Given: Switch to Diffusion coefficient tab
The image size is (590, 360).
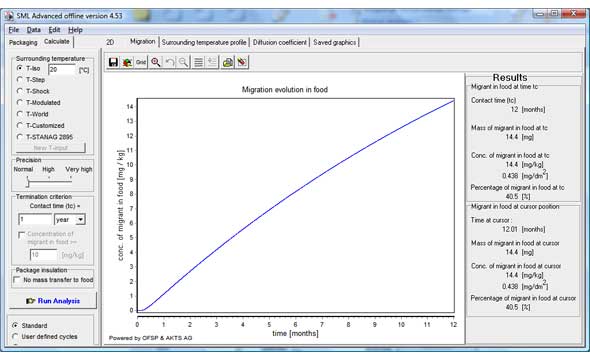Looking at the screenshot, I should click(280, 43).
